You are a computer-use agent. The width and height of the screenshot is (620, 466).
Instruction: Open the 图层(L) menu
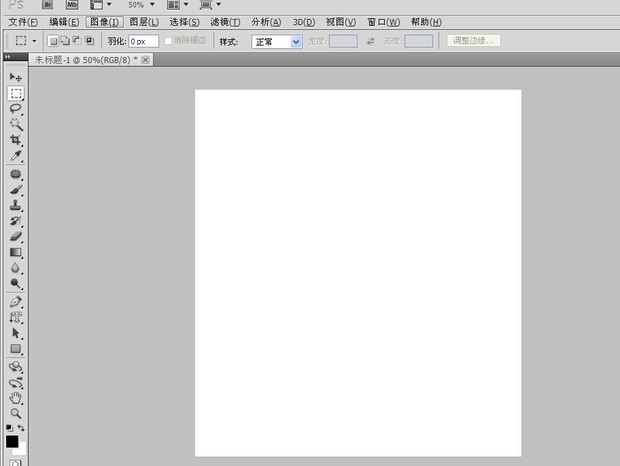click(x=144, y=22)
